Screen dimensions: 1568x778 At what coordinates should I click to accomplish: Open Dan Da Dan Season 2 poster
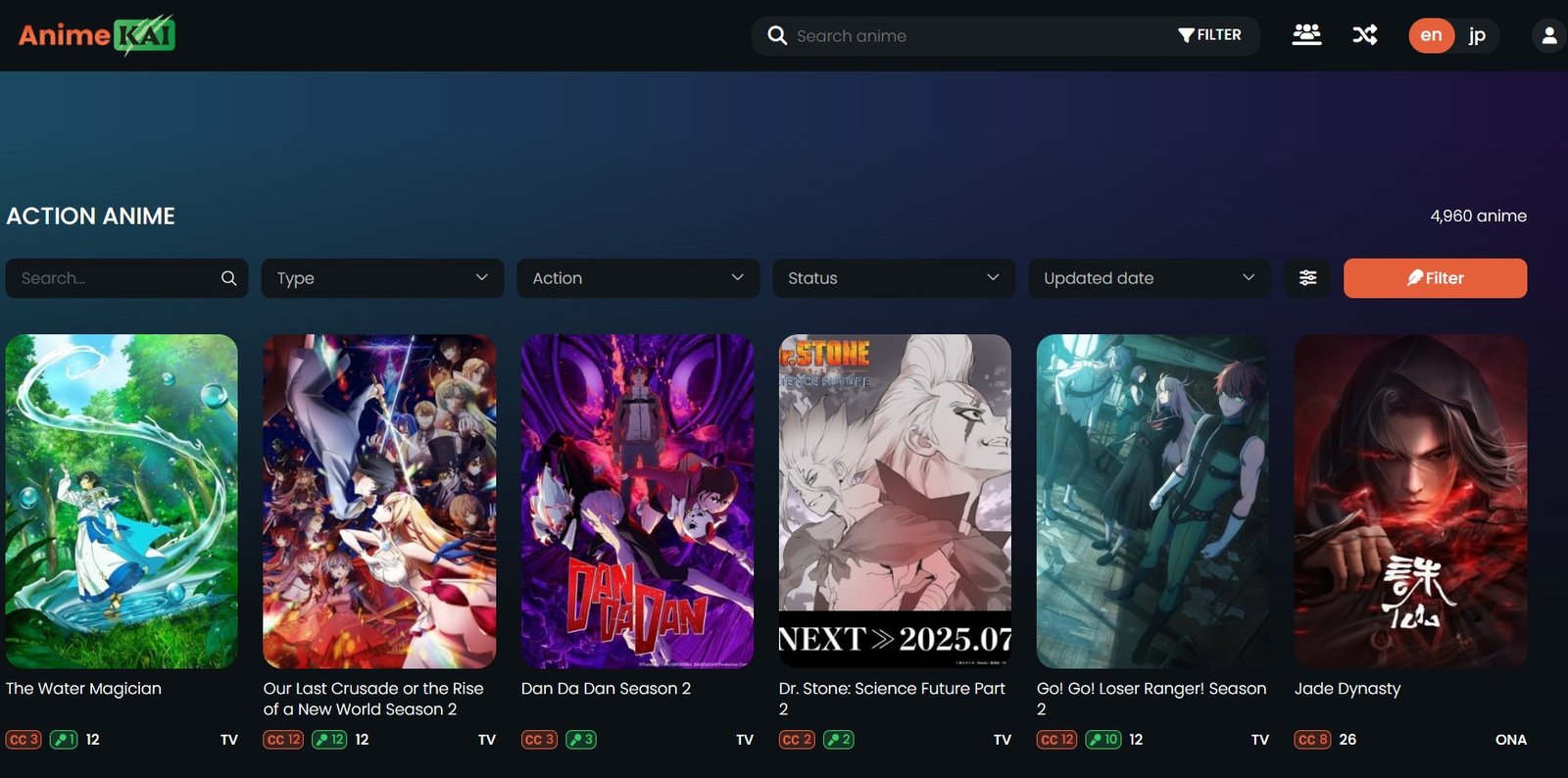pos(637,502)
